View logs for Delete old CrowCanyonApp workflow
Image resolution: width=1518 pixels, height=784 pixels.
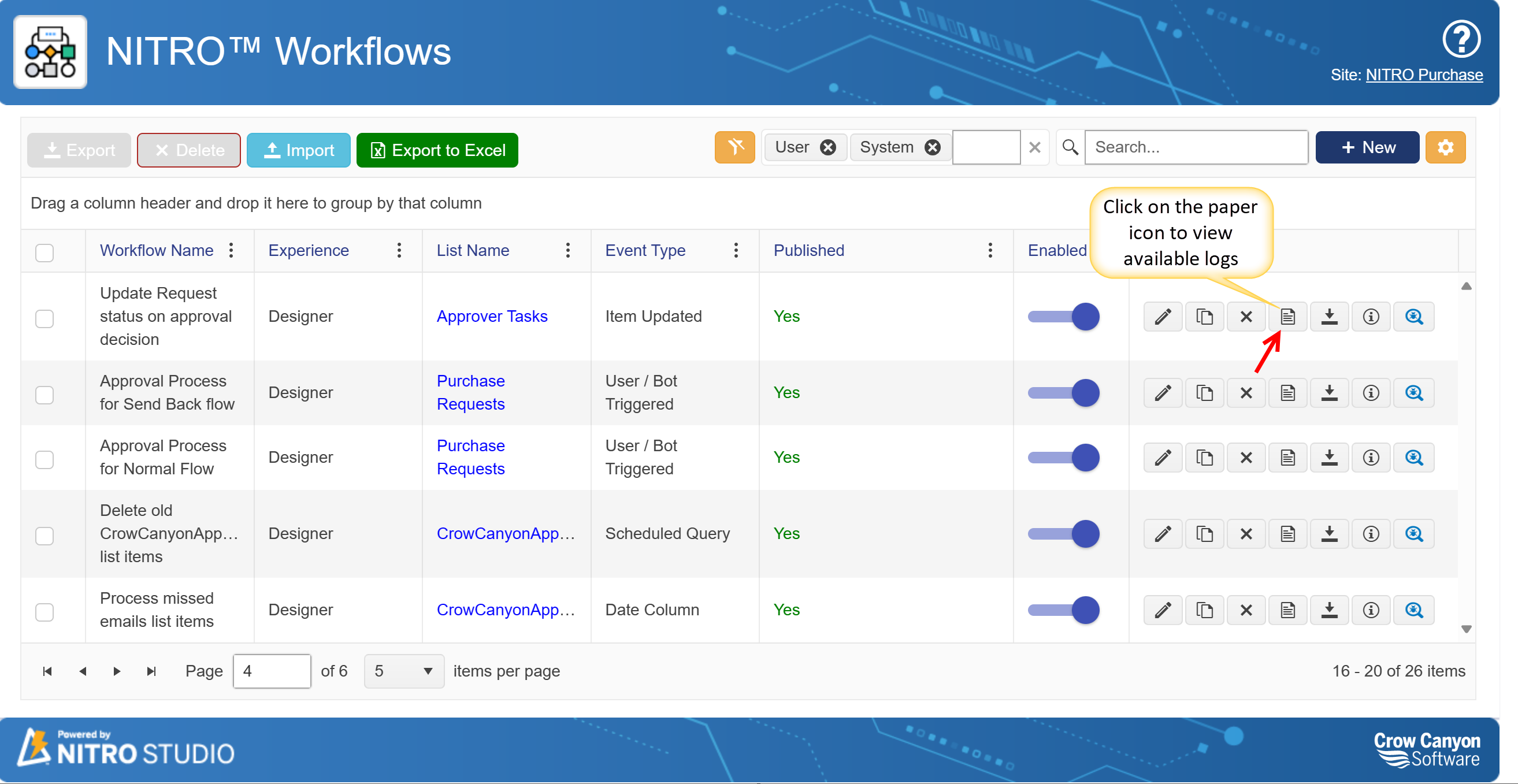(1287, 534)
